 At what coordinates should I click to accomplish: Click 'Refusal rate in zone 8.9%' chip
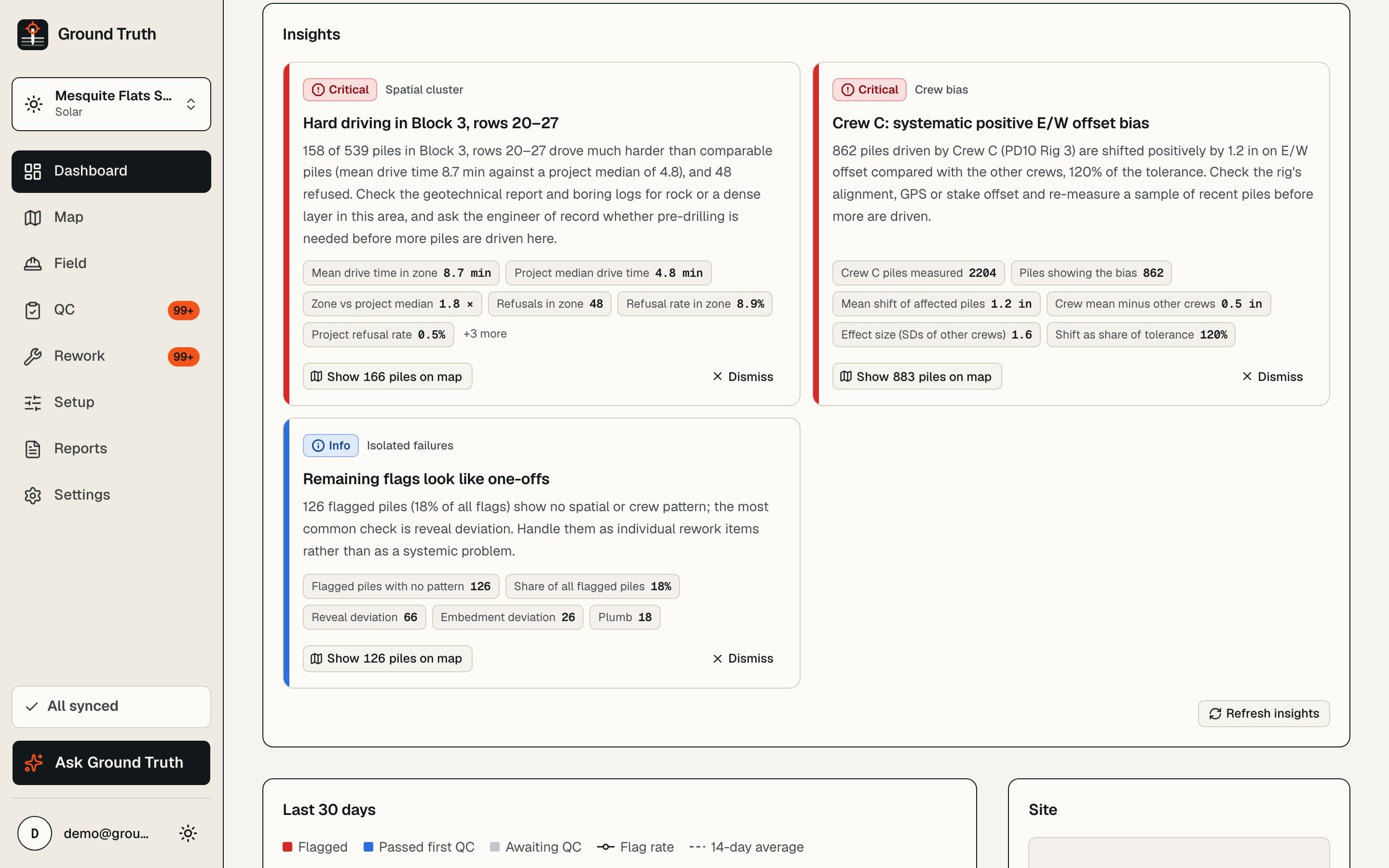coord(695,304)
